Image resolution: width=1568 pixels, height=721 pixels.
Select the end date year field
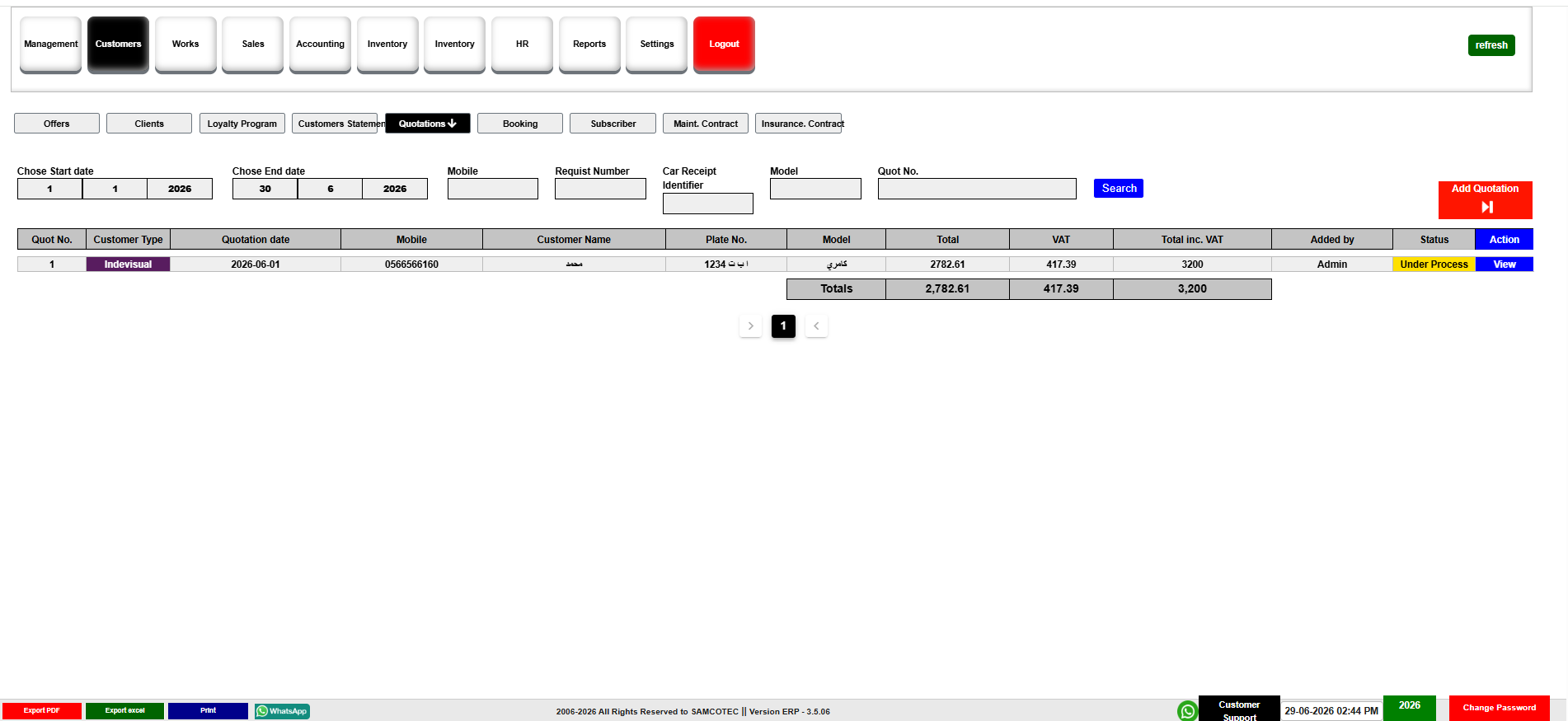(x=395, y=189)
